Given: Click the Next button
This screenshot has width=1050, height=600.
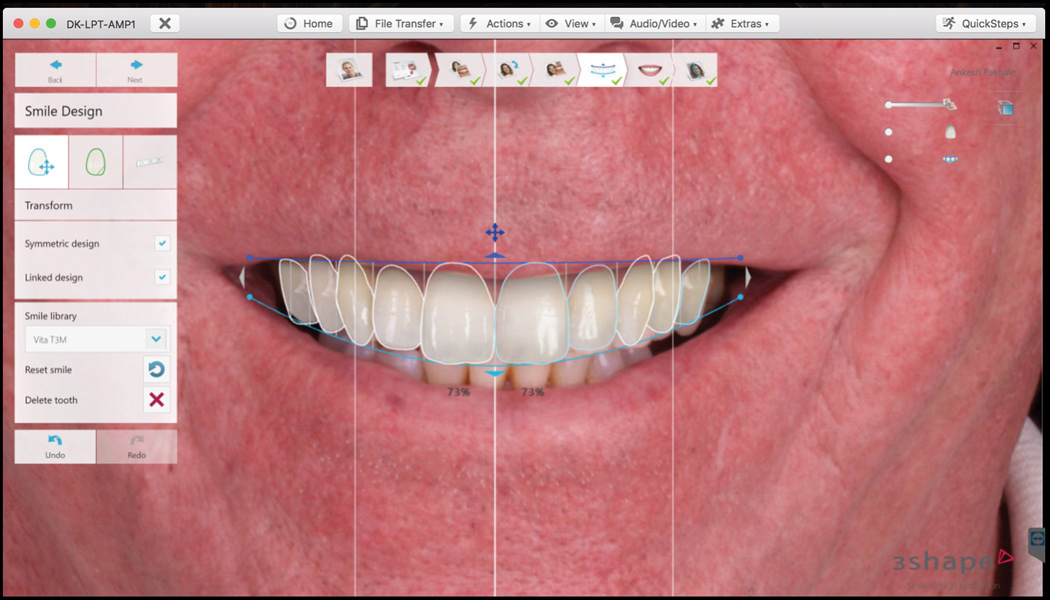Looking at the screenshot, I should [136, 70].
